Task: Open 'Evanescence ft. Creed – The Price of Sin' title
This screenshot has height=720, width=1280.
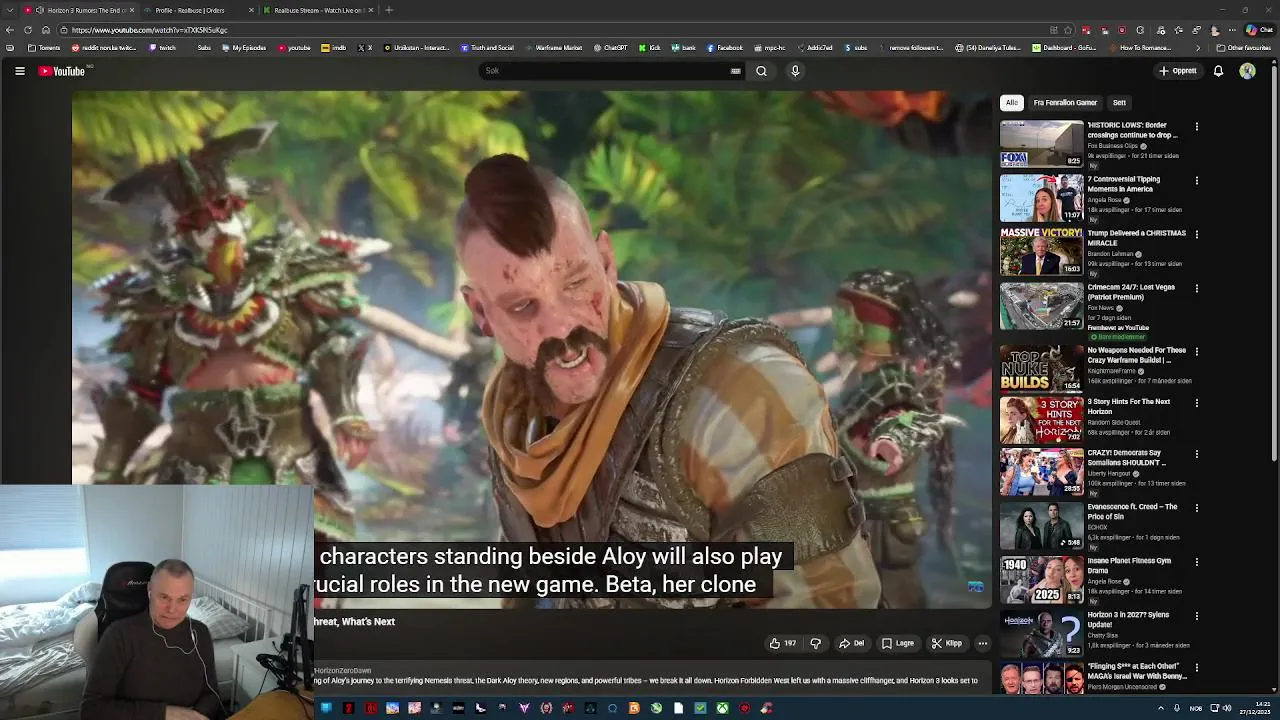Action: point(1133,512)
